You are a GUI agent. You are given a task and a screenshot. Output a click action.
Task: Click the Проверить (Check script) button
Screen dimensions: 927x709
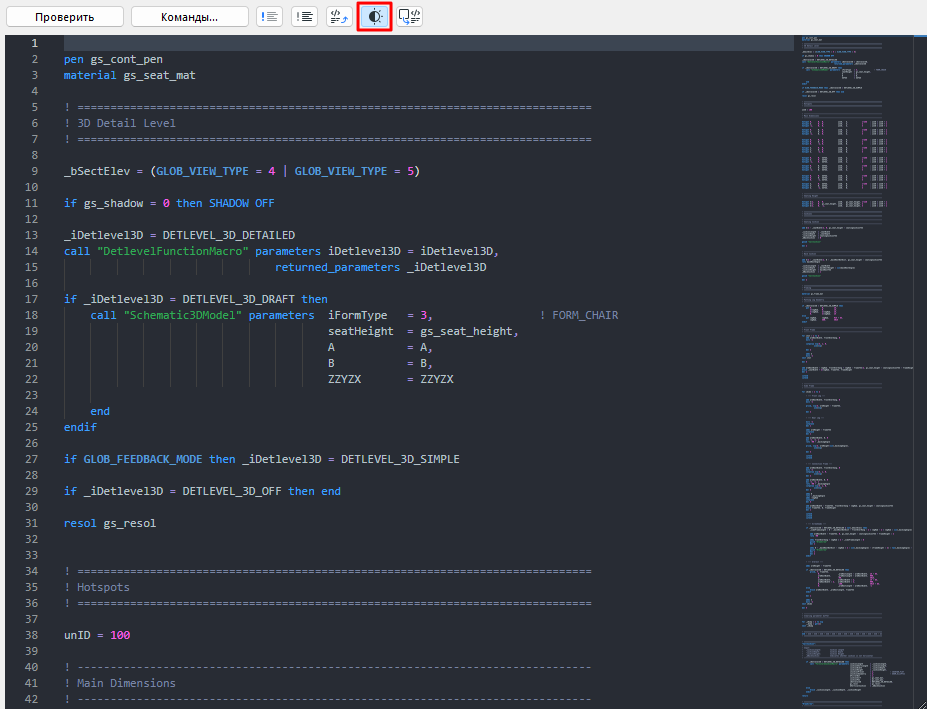tap(65, 17)
